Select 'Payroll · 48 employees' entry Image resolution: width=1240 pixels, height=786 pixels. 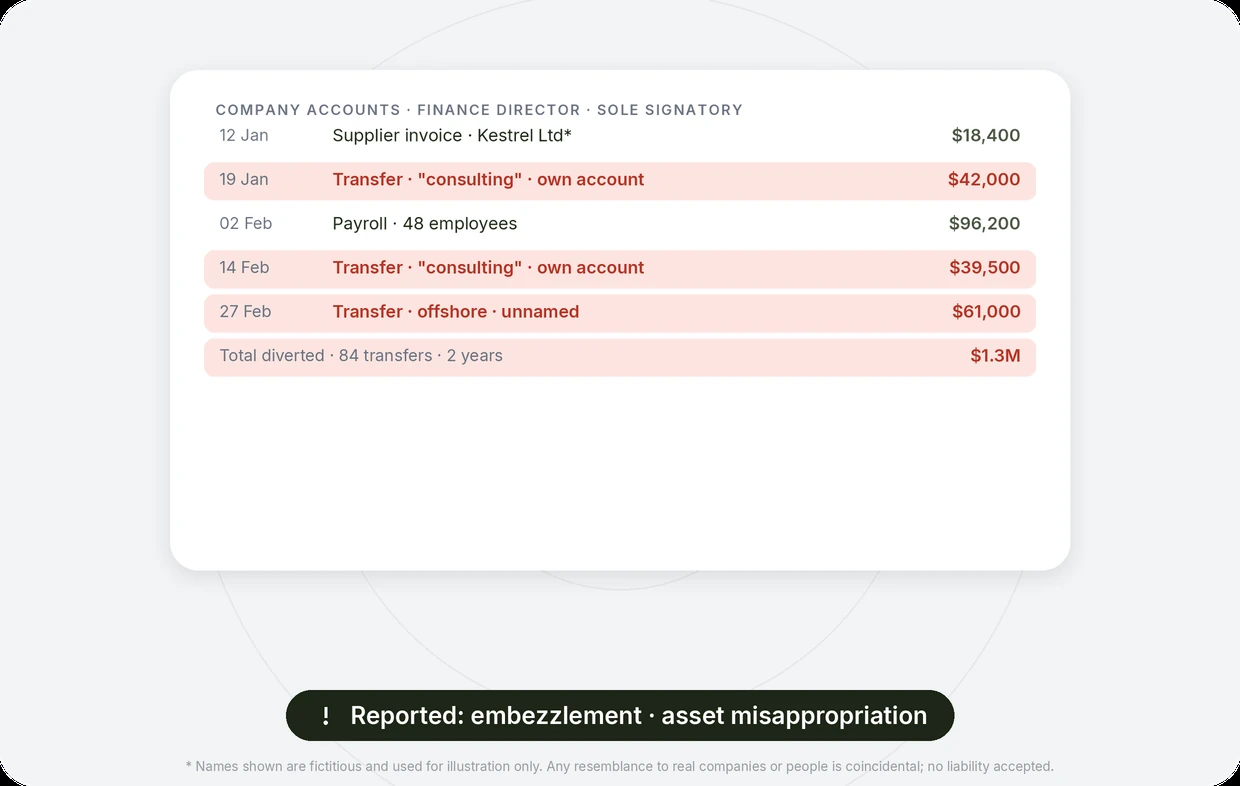425,224
